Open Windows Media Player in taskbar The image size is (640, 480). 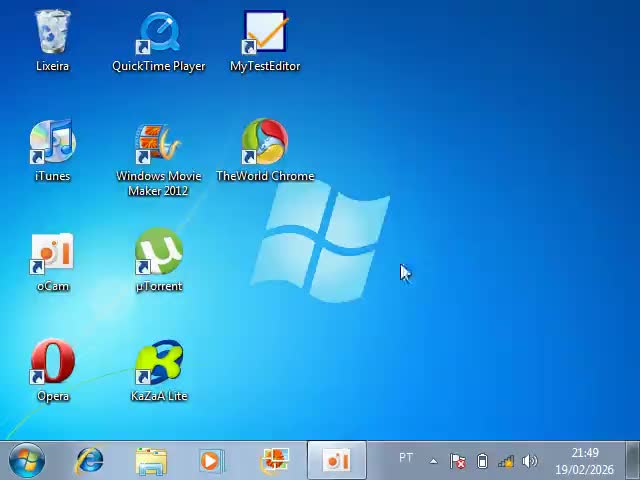click(211, 461)
